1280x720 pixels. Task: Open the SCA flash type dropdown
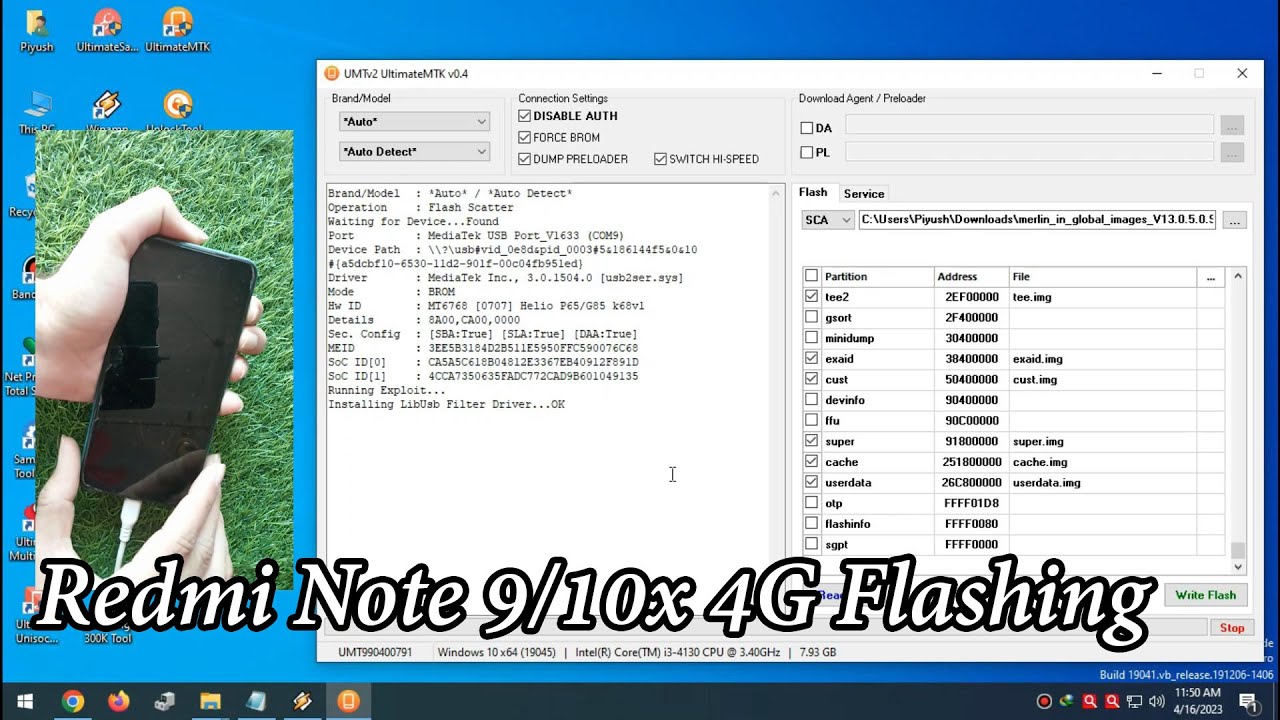click(x=827, y=220)
